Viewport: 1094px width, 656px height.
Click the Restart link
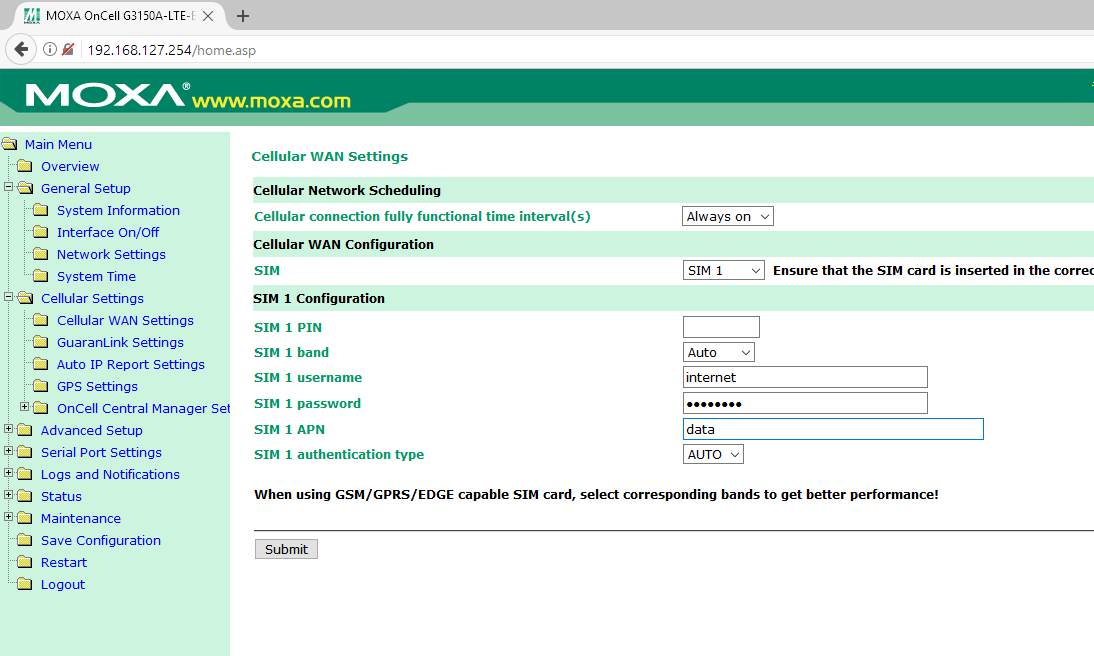point(63,562)
